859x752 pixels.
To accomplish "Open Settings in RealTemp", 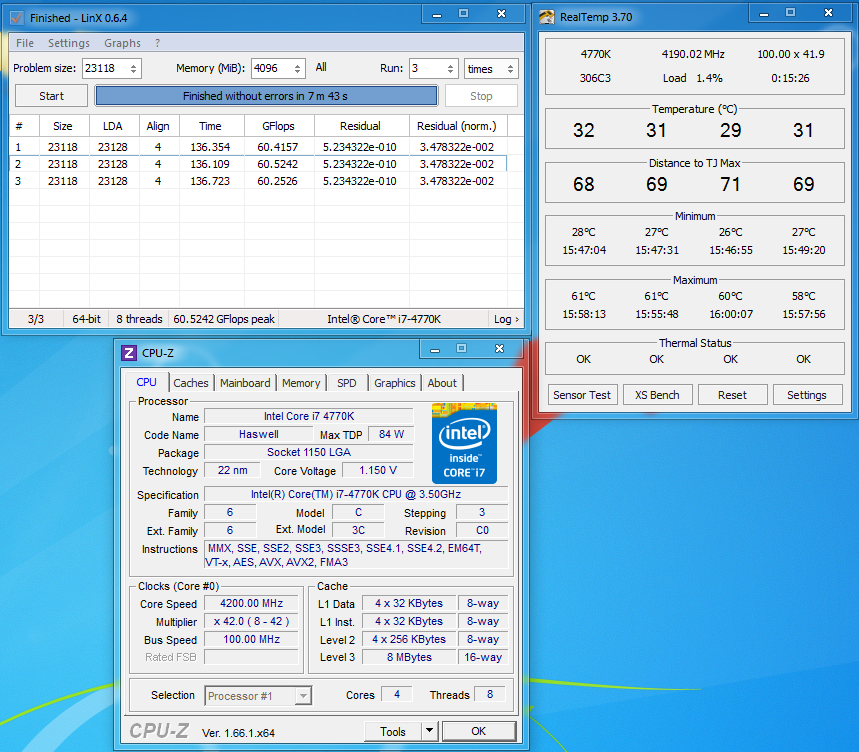I will [807, 395].
